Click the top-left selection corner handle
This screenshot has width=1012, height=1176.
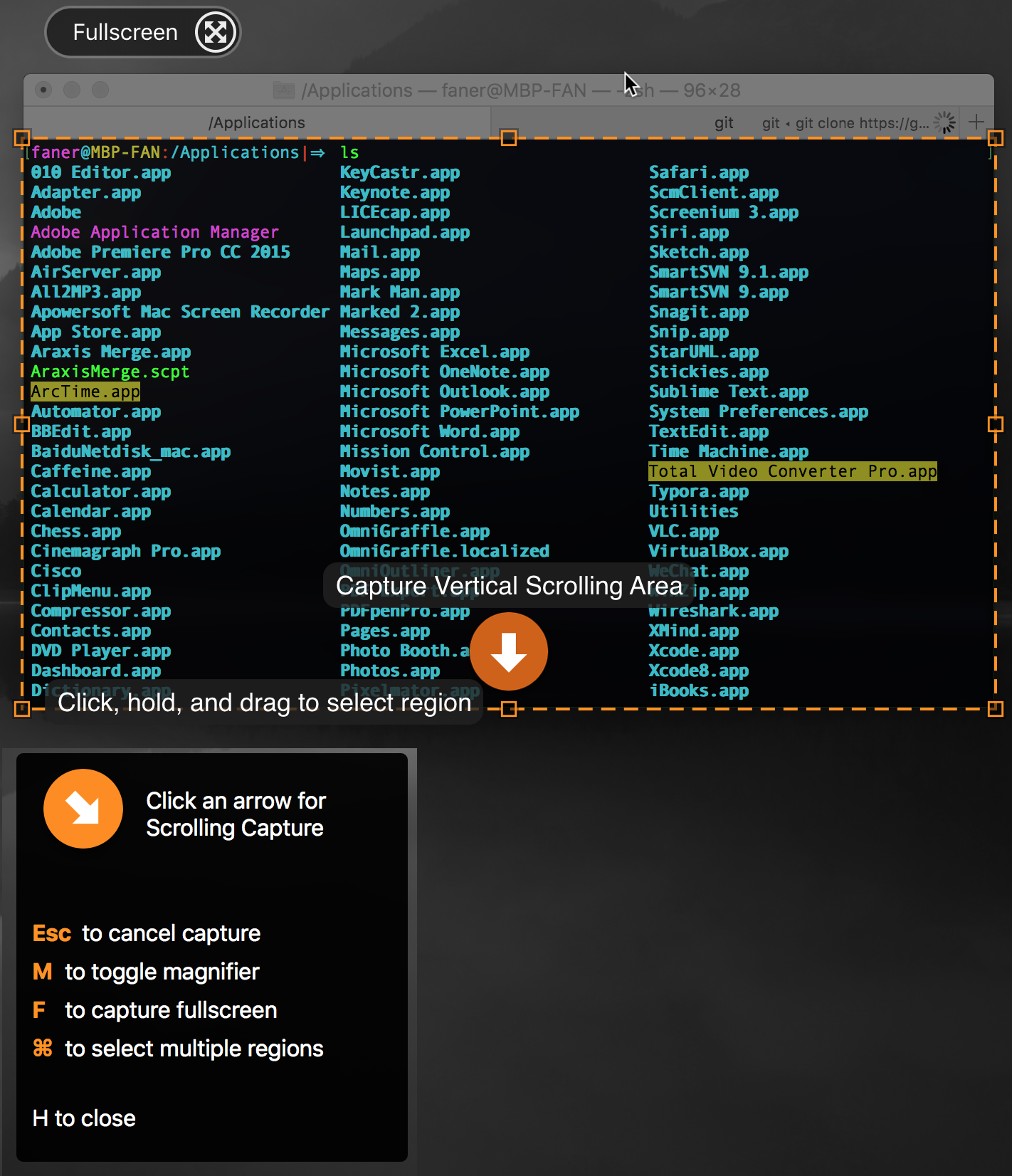(x=22, y=138)
